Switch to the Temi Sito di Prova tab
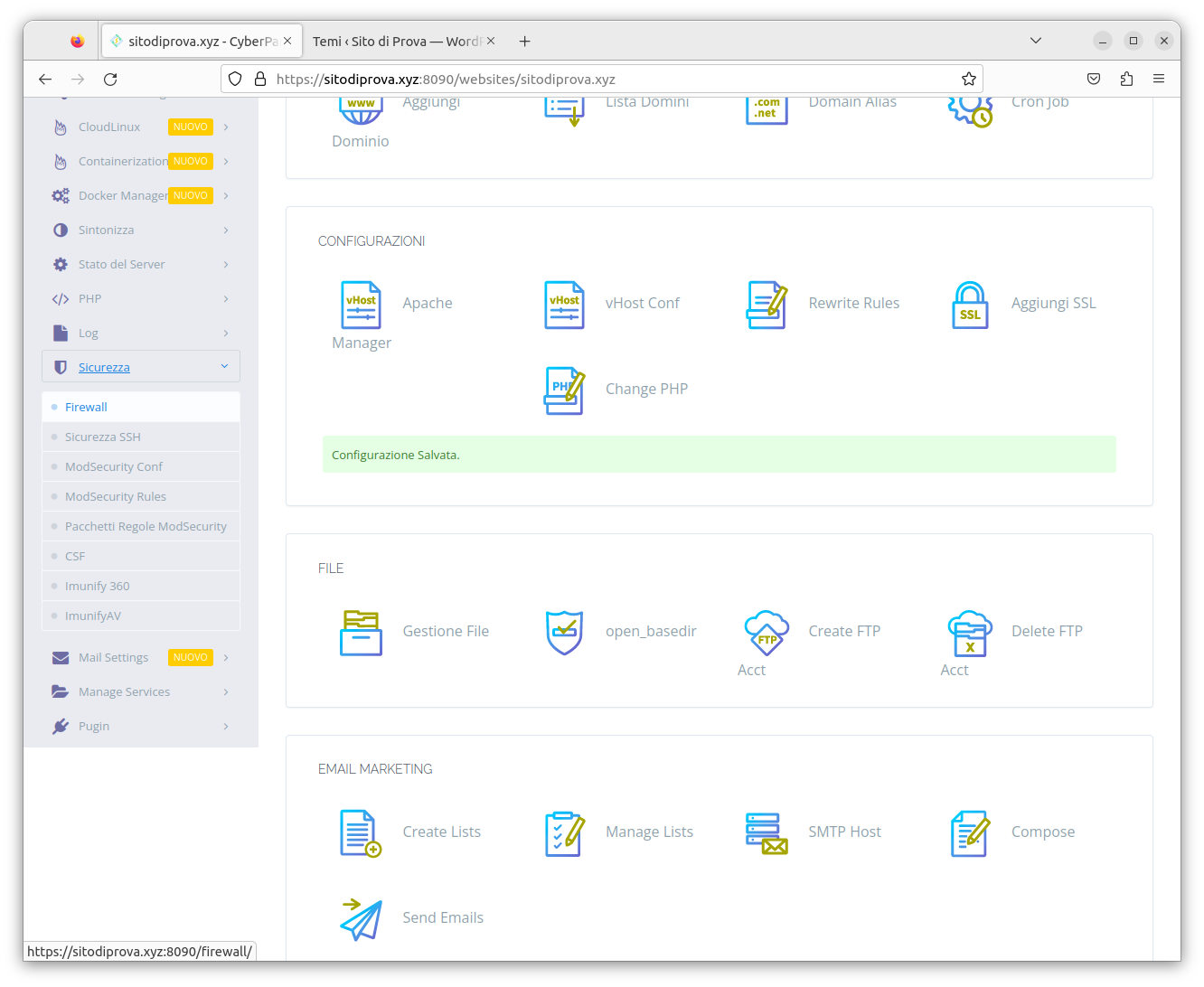Screen dimensions: 1204x987 coord(398,42)
